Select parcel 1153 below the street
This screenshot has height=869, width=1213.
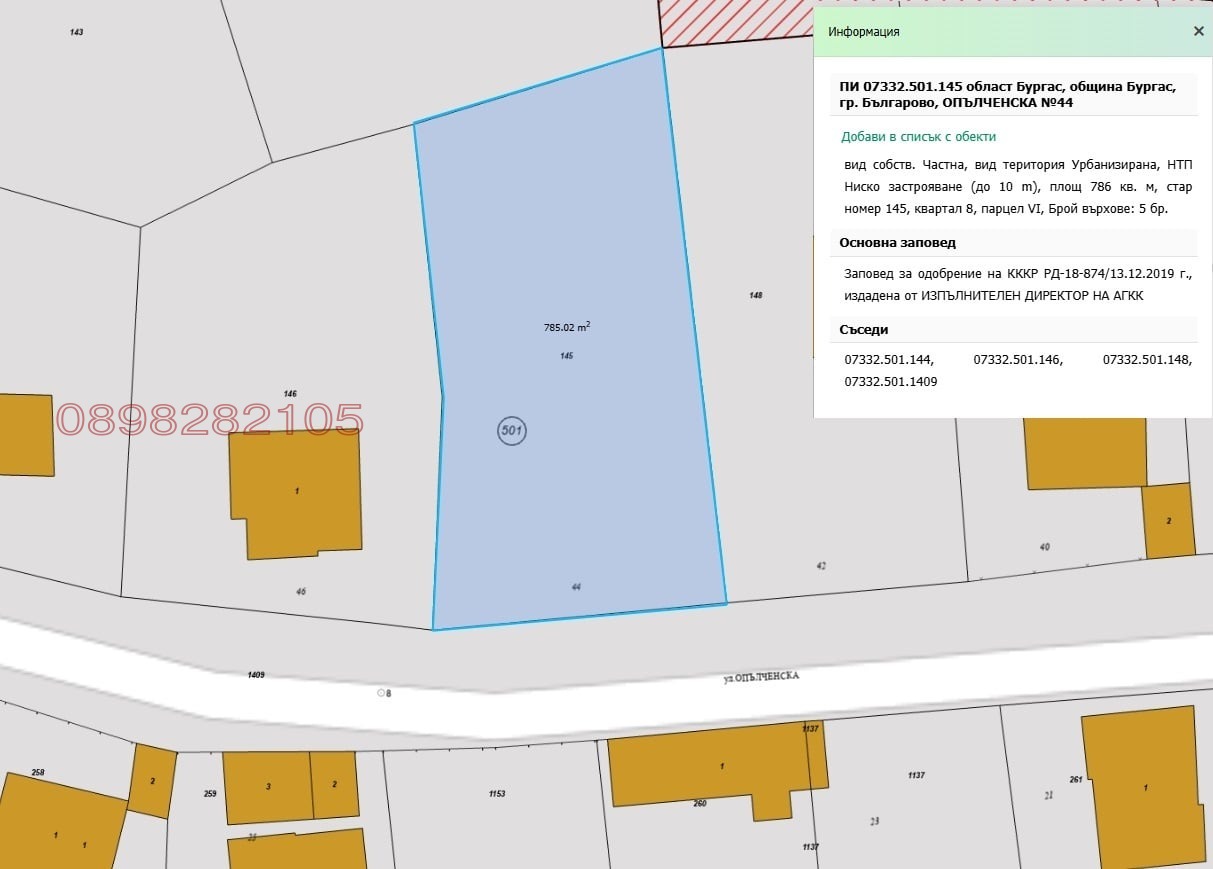click(x=496, y=794)
